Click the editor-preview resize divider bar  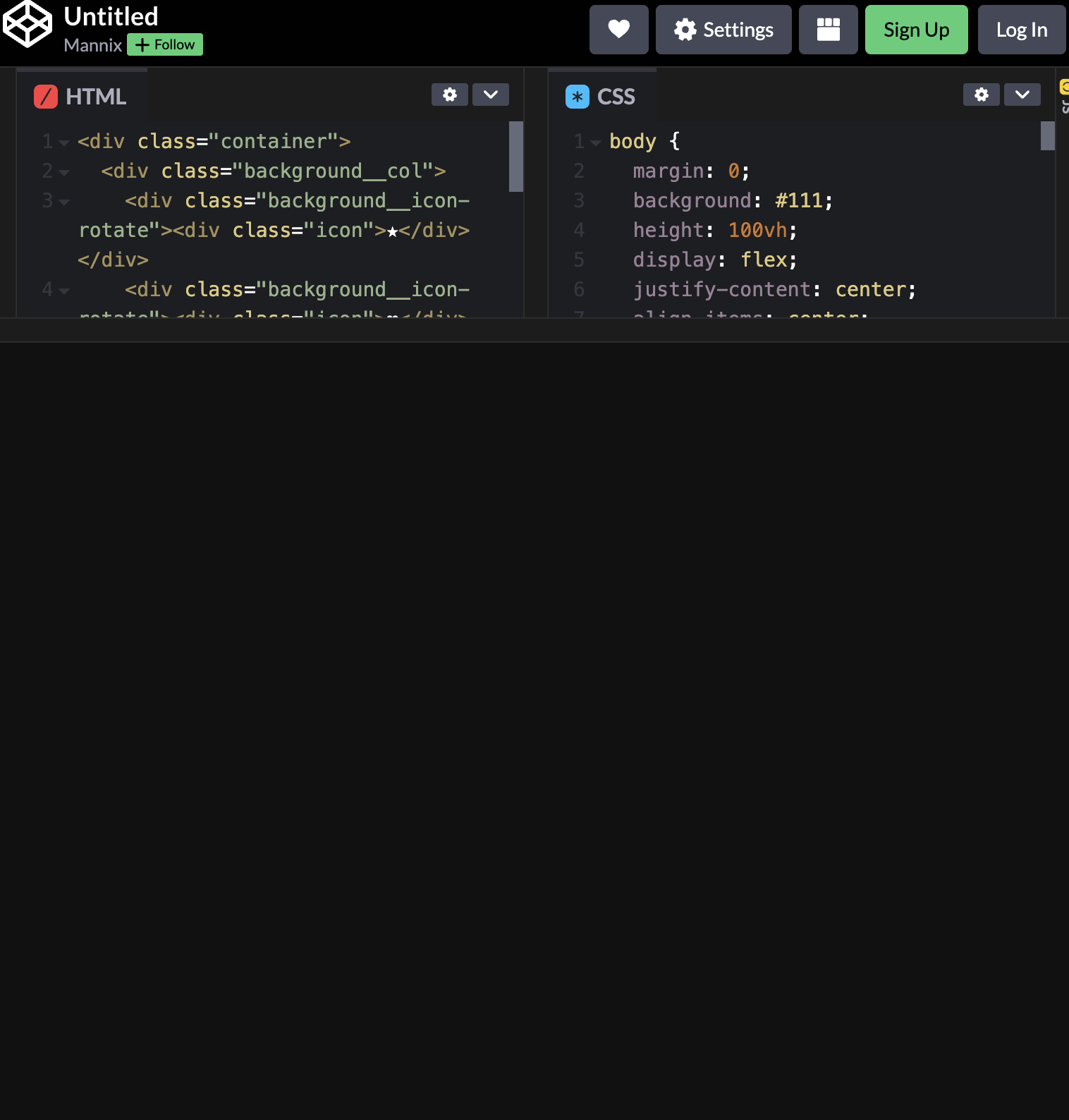[x=534, y=330]
